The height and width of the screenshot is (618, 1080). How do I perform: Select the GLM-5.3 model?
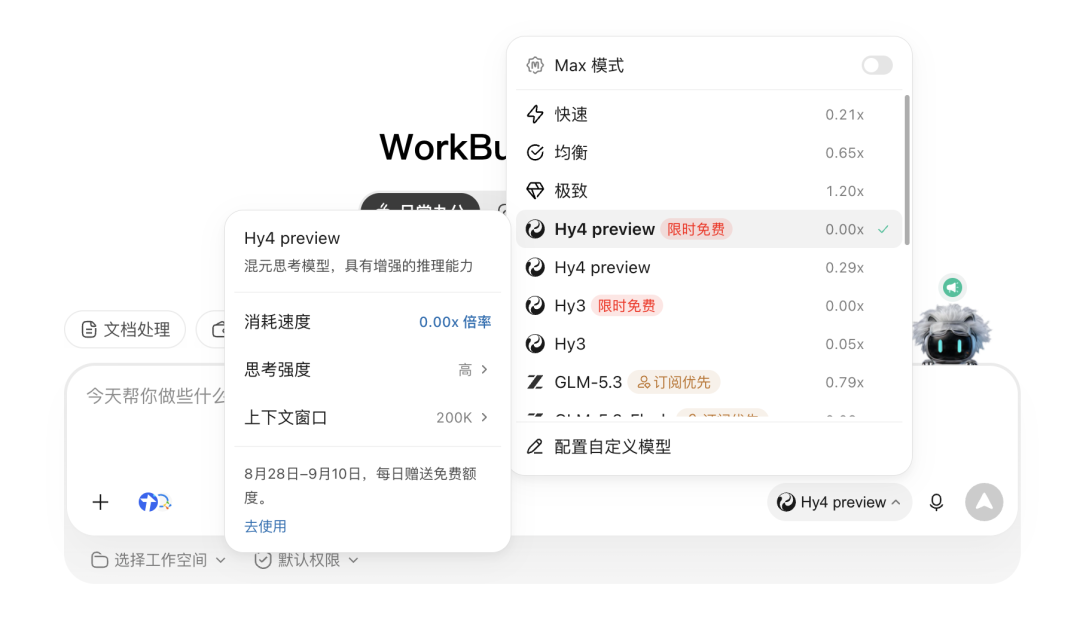[708, 382]
